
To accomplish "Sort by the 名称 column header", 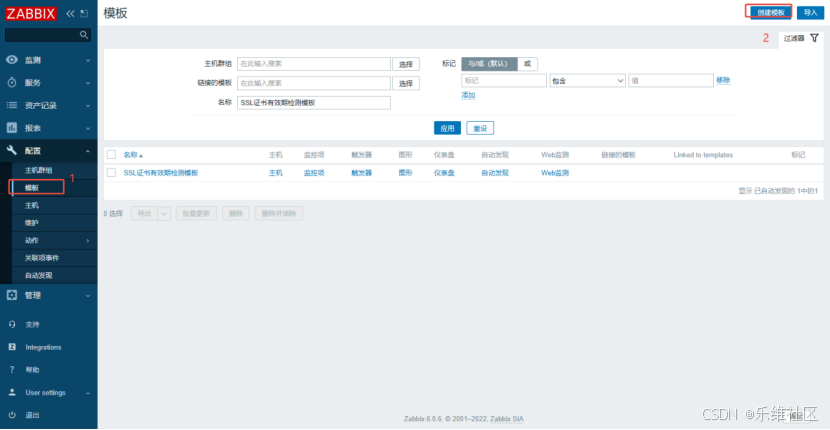I will coord(133,155).
